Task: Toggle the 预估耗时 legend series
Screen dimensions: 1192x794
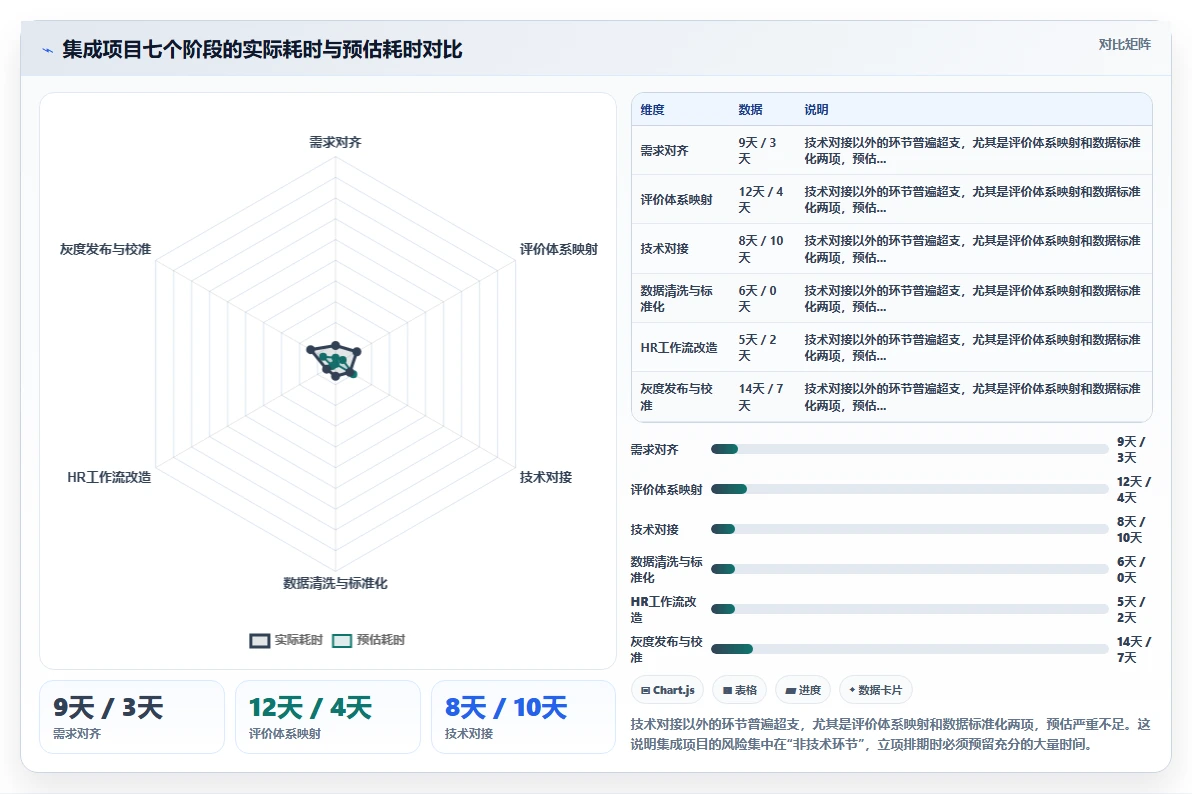Action: pos(369,640)
